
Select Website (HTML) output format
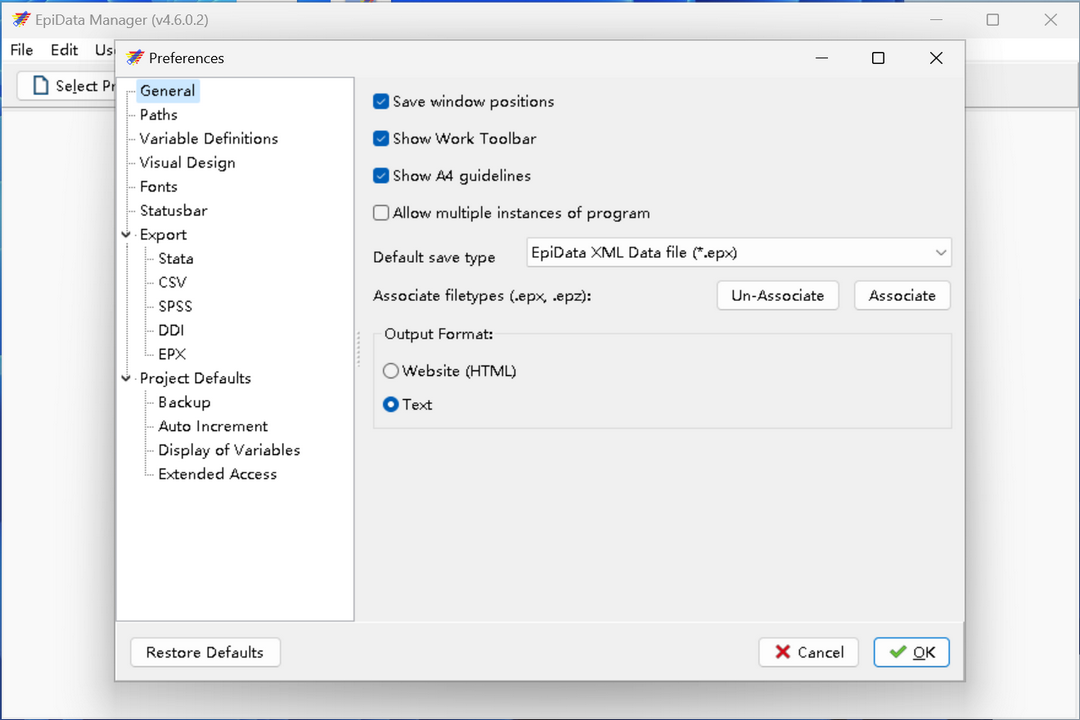(x=391, y=371)
